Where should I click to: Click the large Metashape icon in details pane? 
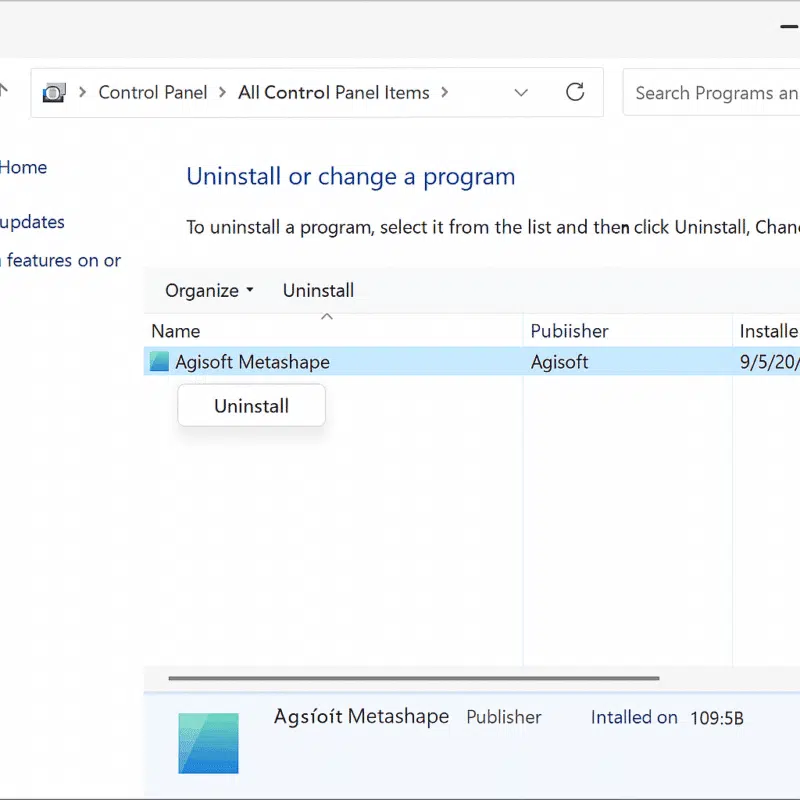[x=208, y=743]
